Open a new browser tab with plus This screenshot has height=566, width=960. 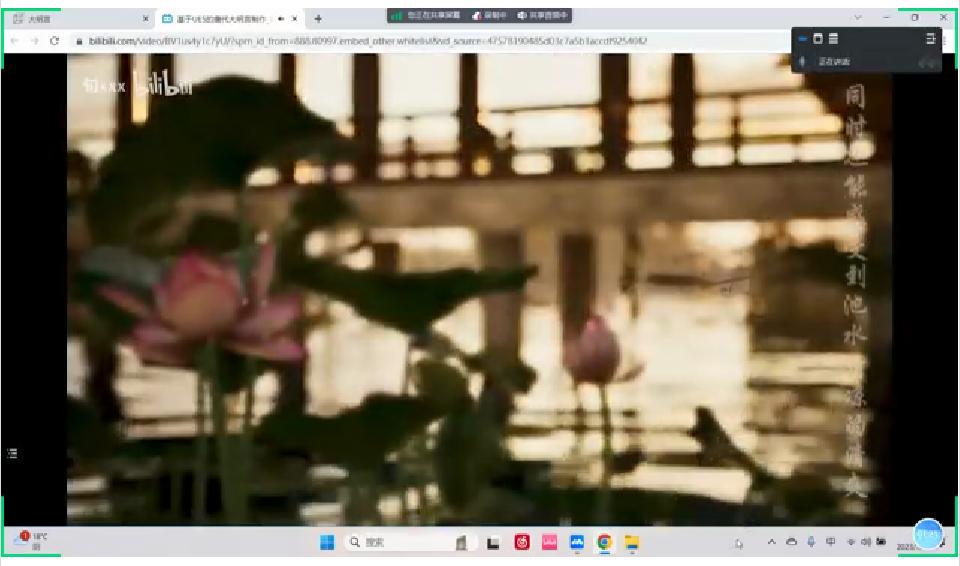pyautogui.click(x=318, y=18)
